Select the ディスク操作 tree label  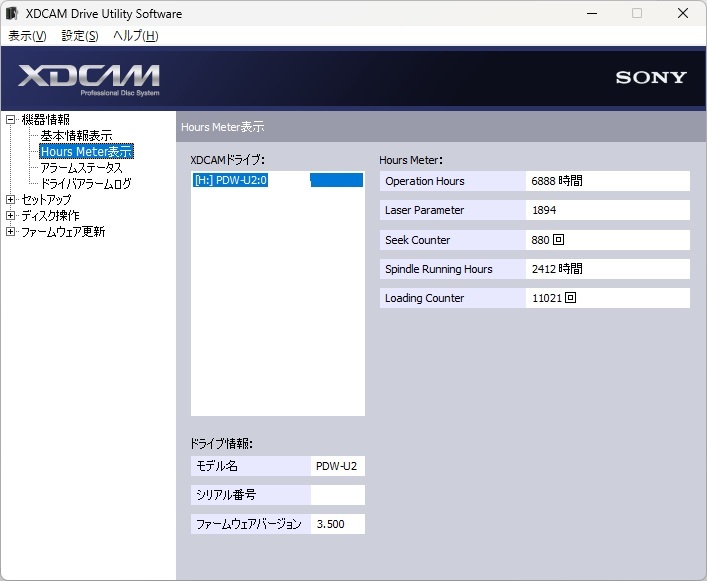(50, 215)
